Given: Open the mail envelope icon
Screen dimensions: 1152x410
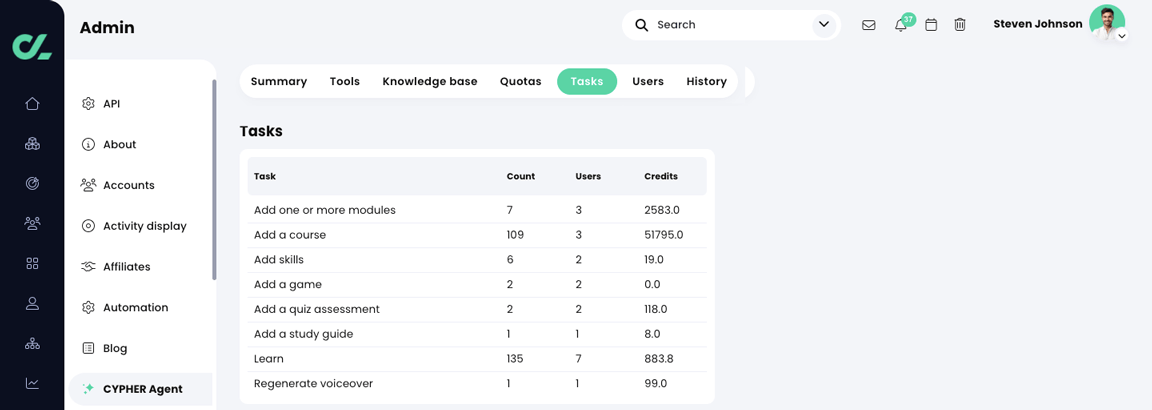Looking at the screenshot, I should 868,25.
